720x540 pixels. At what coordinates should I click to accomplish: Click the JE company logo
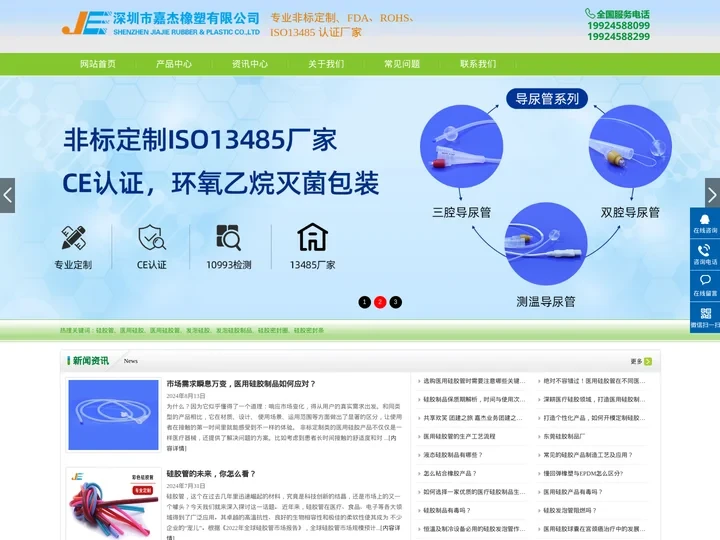point(161,23)
